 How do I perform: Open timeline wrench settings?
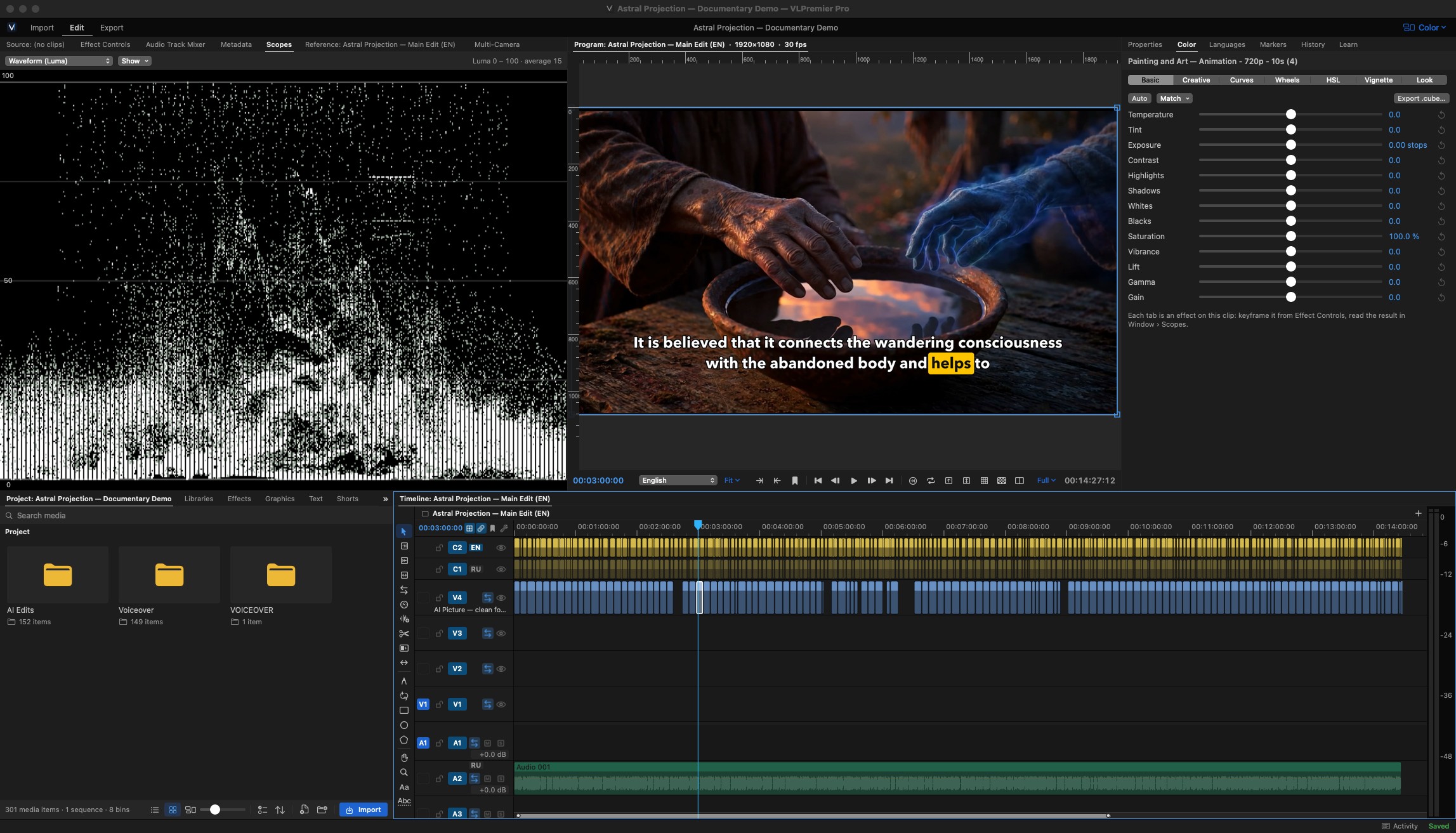504,528
